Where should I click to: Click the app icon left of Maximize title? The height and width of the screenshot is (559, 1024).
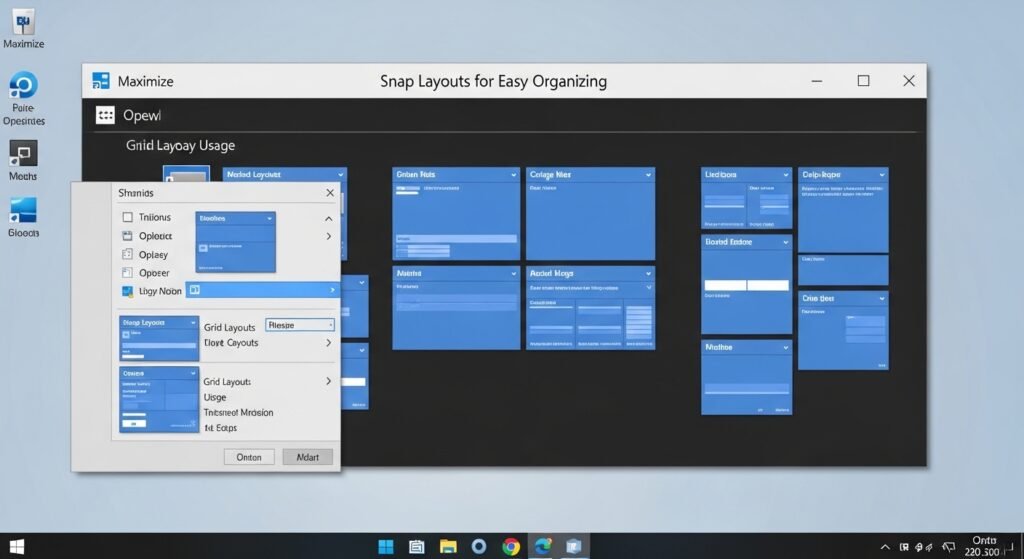100,81
